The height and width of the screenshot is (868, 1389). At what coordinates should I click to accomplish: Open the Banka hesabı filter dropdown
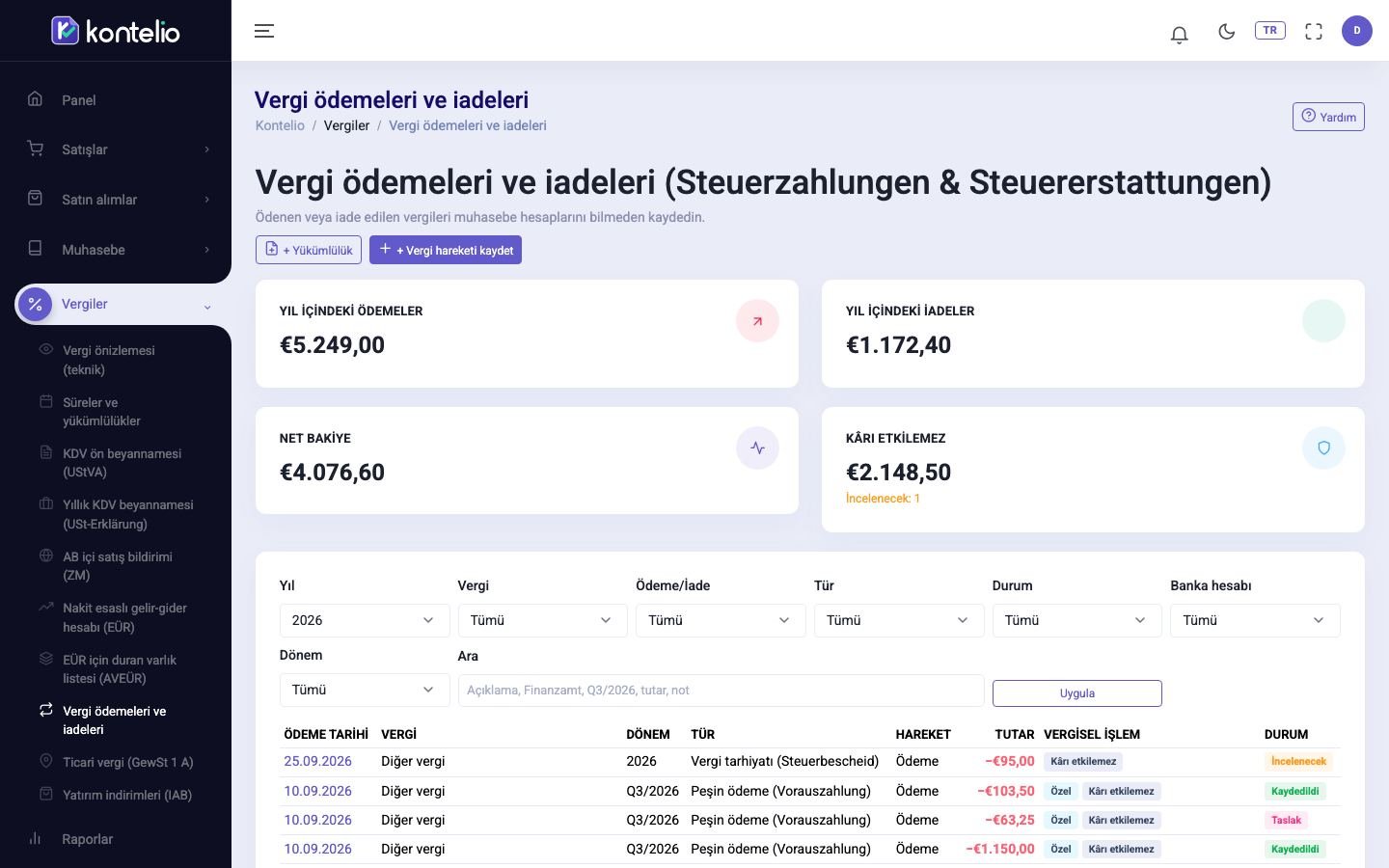click(x=1255, y=620)
